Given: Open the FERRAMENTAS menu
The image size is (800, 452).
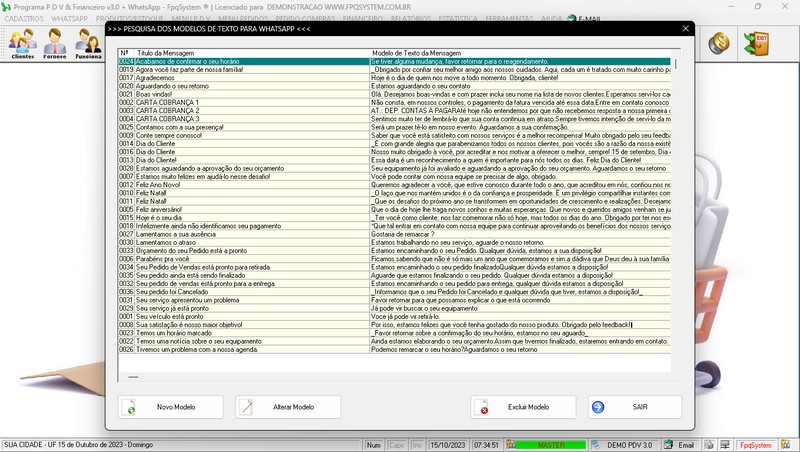Looking at the screenshot, I should coord(509,19).
